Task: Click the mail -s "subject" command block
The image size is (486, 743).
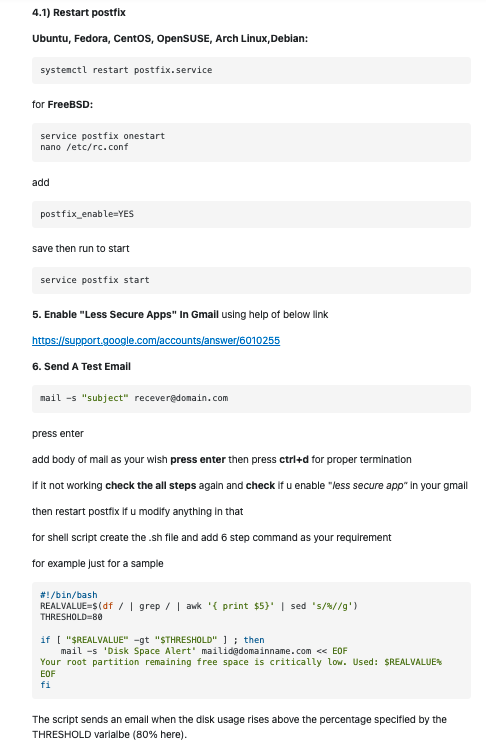Action: pyautogui.click(x=251, y=398)
